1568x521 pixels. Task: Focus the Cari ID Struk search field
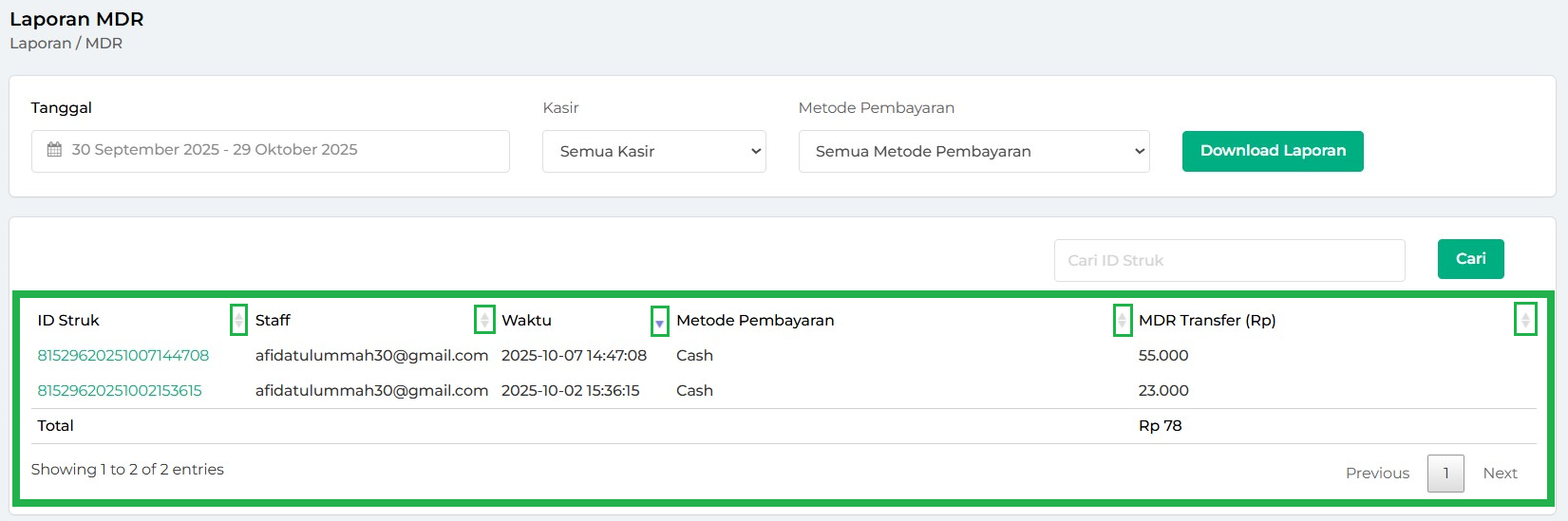click(x=1229, y=260)
